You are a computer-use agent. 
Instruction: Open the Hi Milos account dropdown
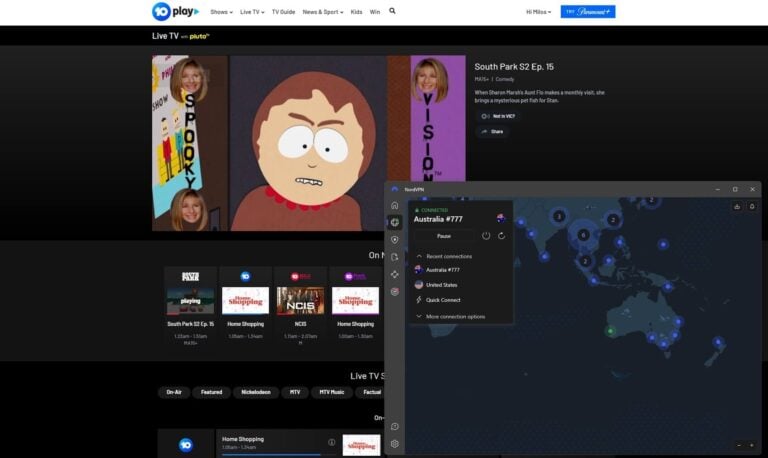(538, 12)
